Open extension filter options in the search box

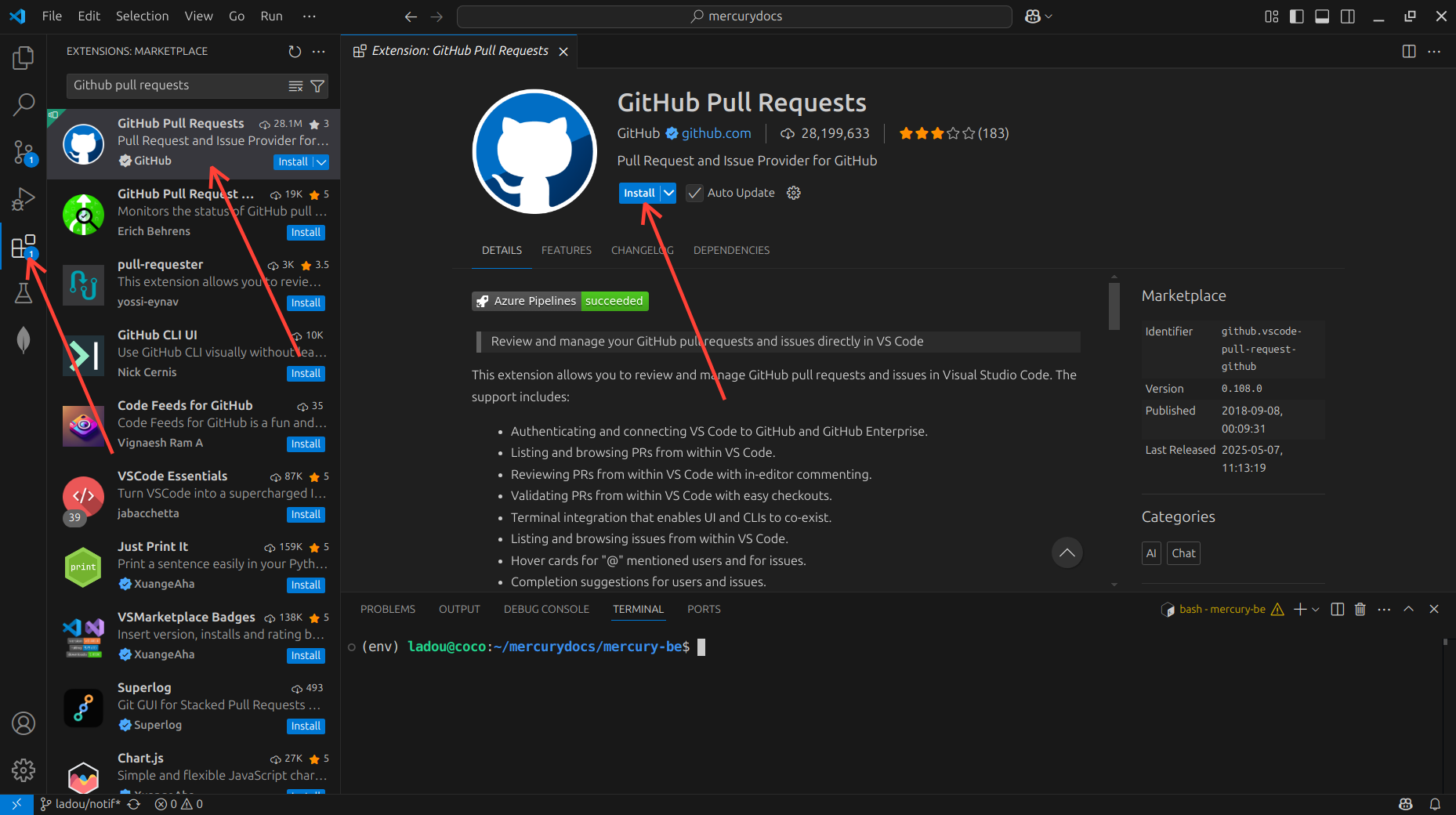coord(317,86)
